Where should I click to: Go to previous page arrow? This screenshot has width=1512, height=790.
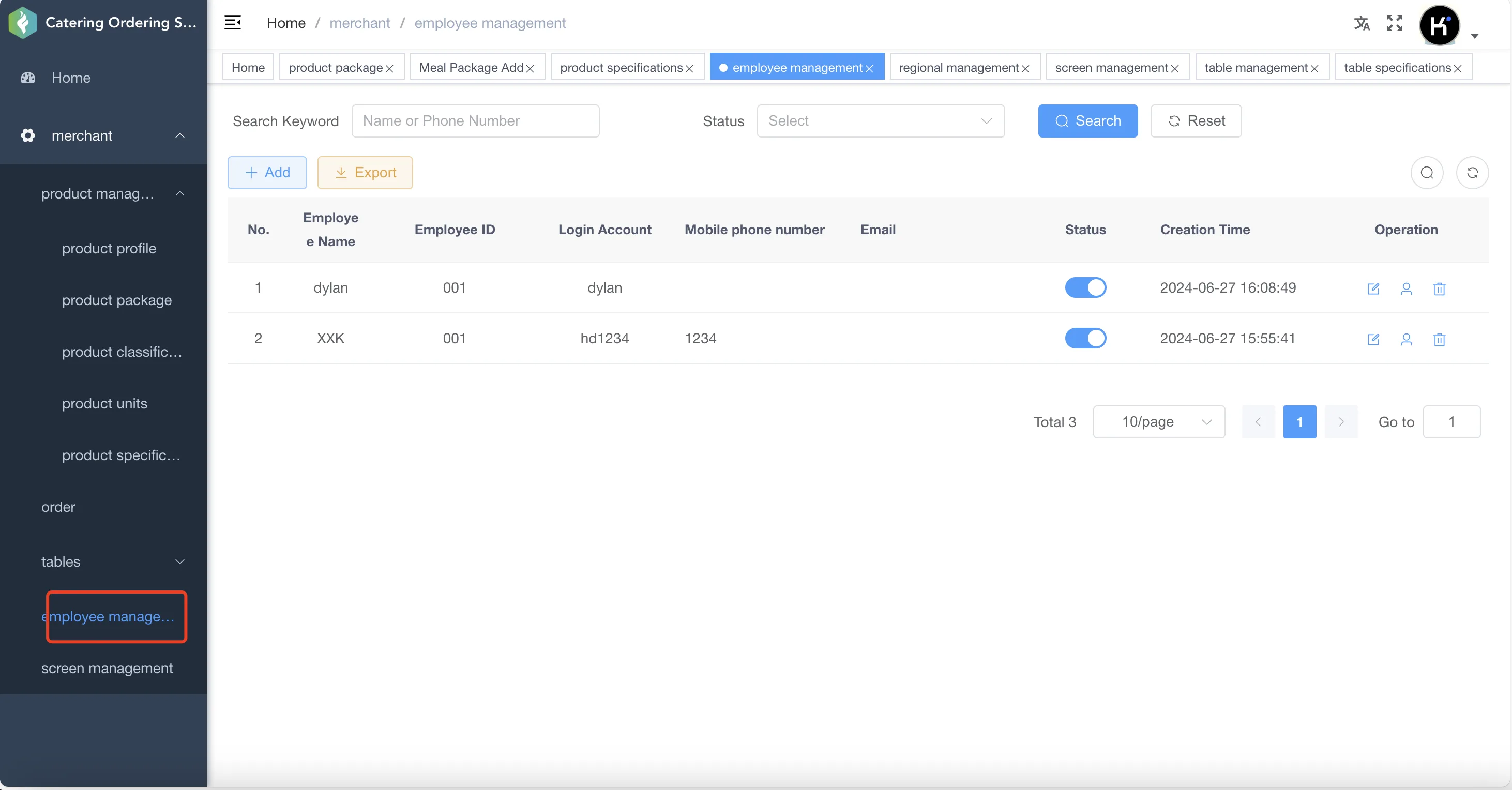[1258, 421]
